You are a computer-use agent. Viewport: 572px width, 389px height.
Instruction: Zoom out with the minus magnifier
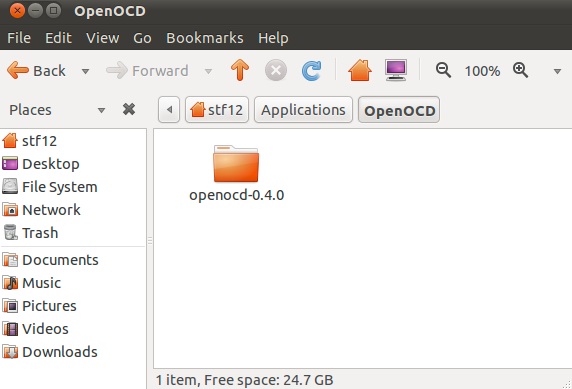(443, 70)
